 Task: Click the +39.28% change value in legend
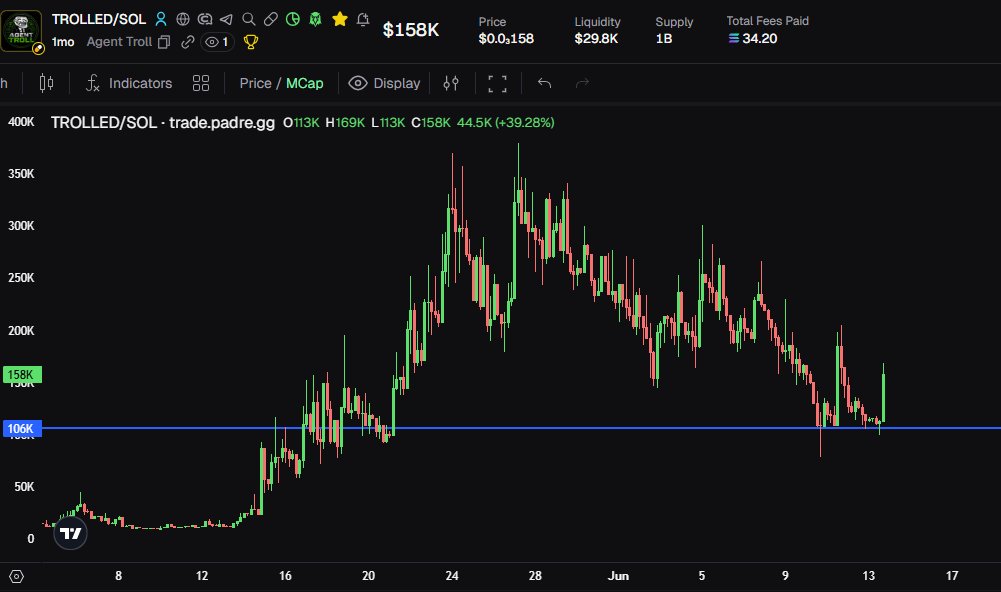[524, 123]
